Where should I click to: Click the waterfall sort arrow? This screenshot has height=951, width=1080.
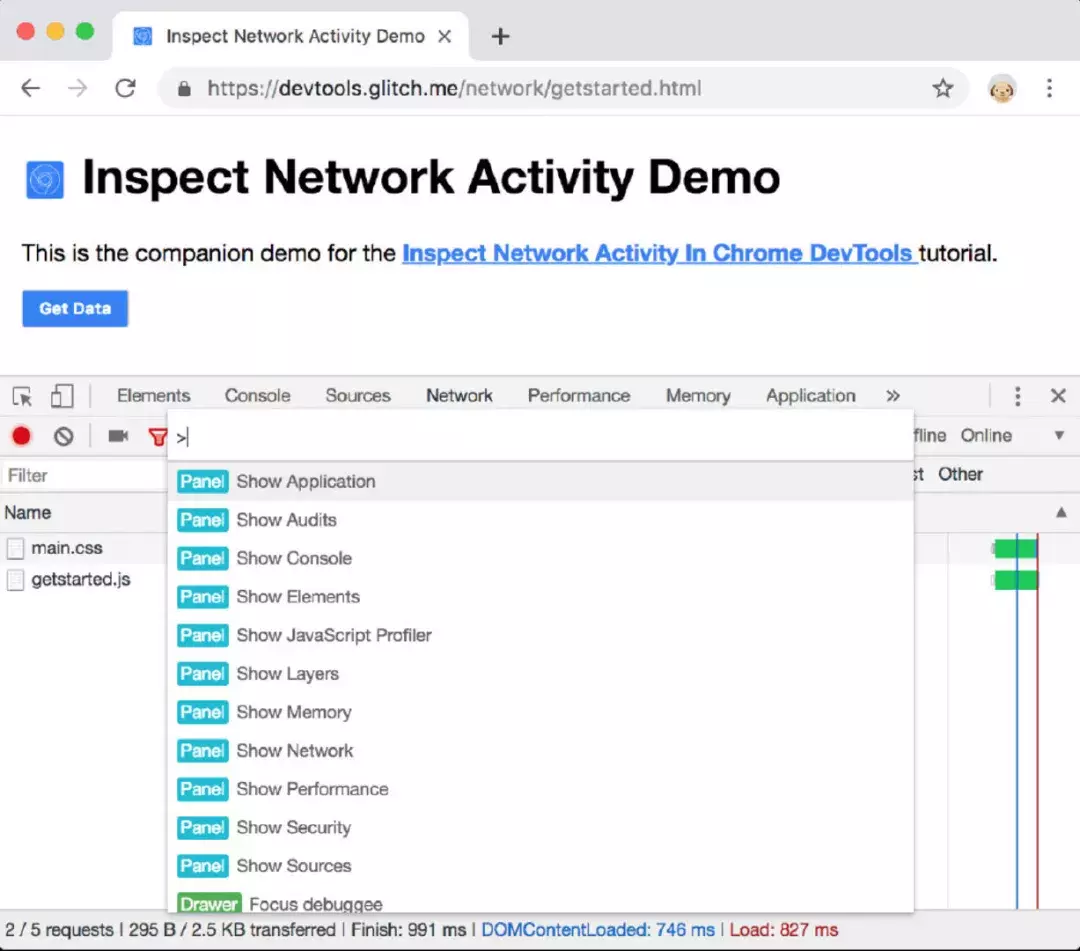(1061, 512)
